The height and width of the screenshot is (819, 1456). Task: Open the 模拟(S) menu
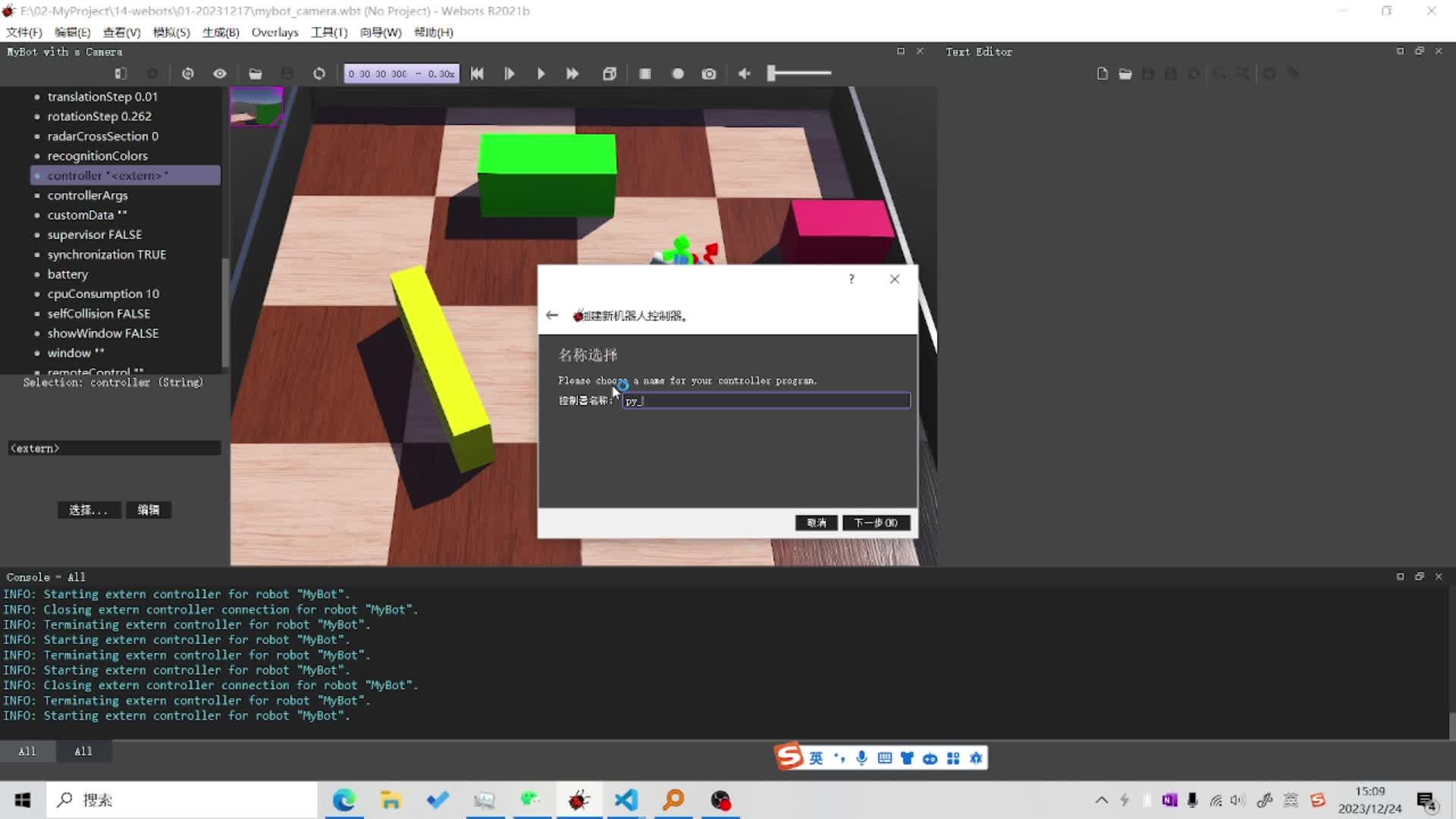coord(171,32)
